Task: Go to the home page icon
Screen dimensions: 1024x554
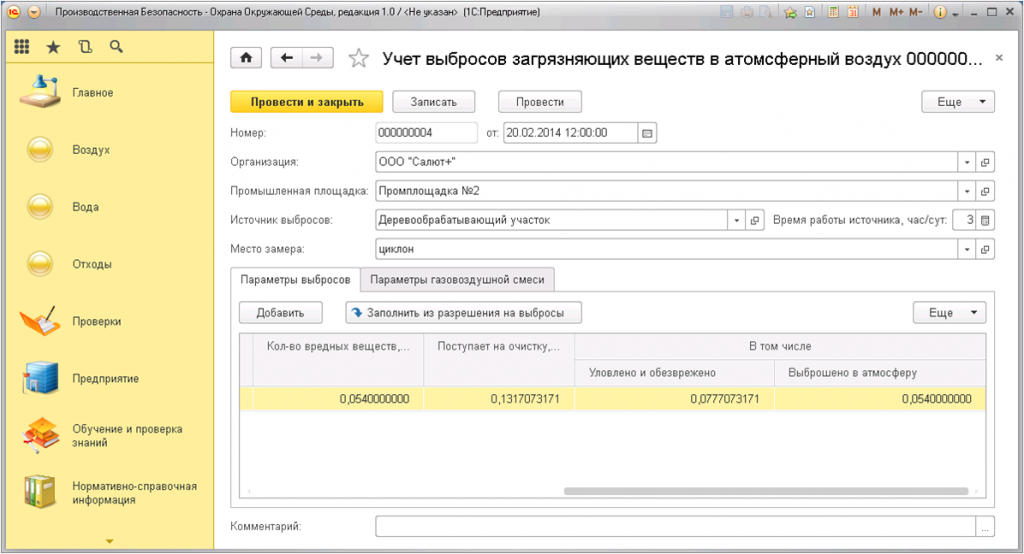Action: click(246, 58)
